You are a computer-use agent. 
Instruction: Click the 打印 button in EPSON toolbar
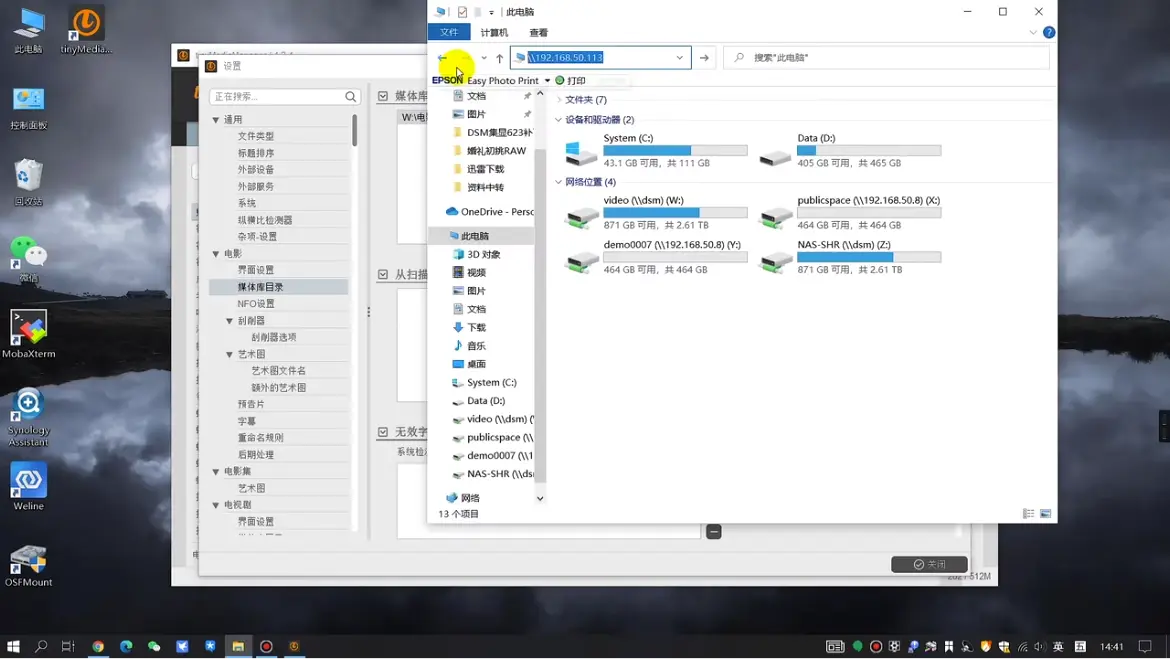[571, 81]
